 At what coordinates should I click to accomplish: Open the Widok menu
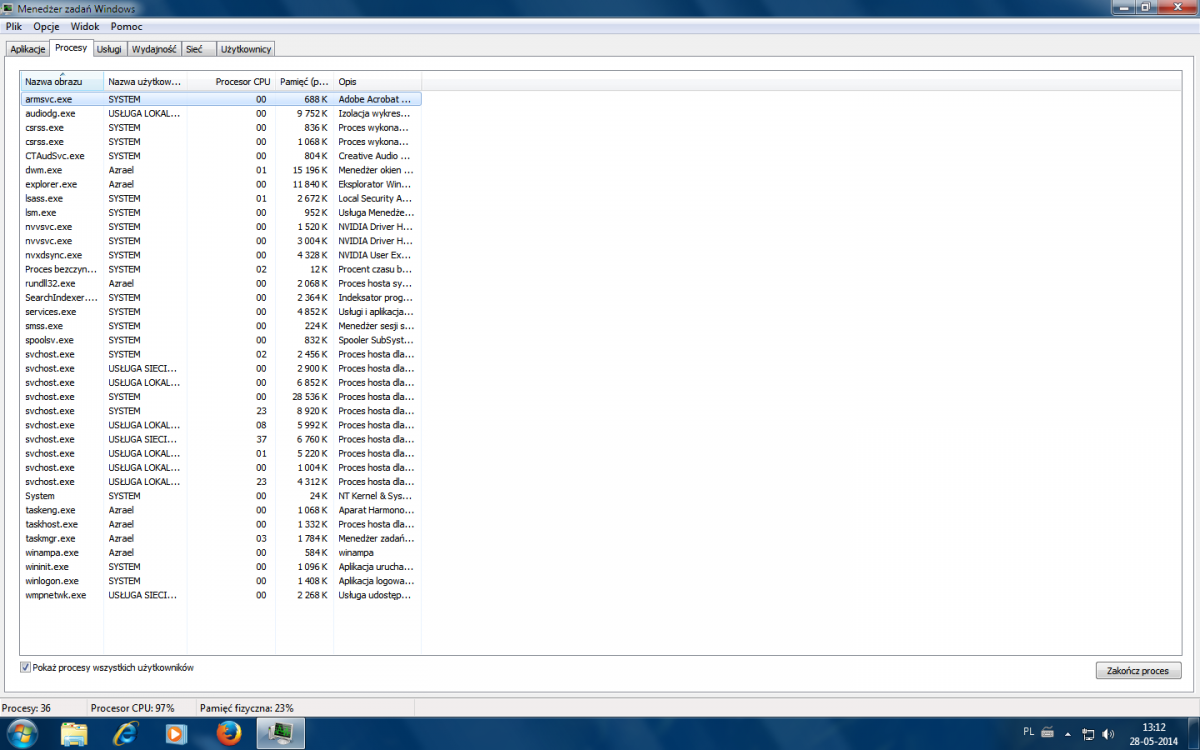tap(85, 26)
